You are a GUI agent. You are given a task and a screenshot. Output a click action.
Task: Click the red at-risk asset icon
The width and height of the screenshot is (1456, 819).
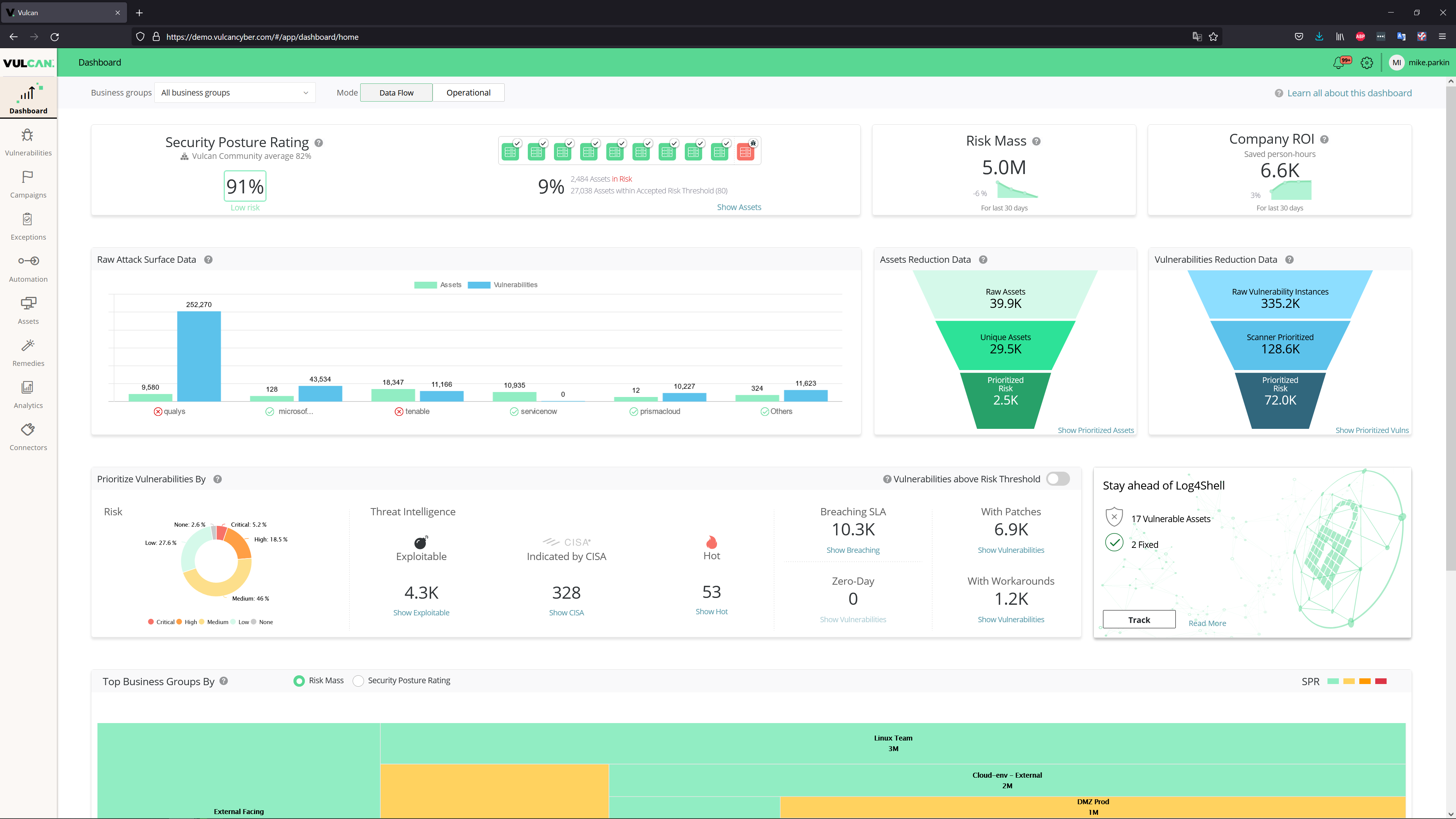pyautogui.click(x=745, y=152)
